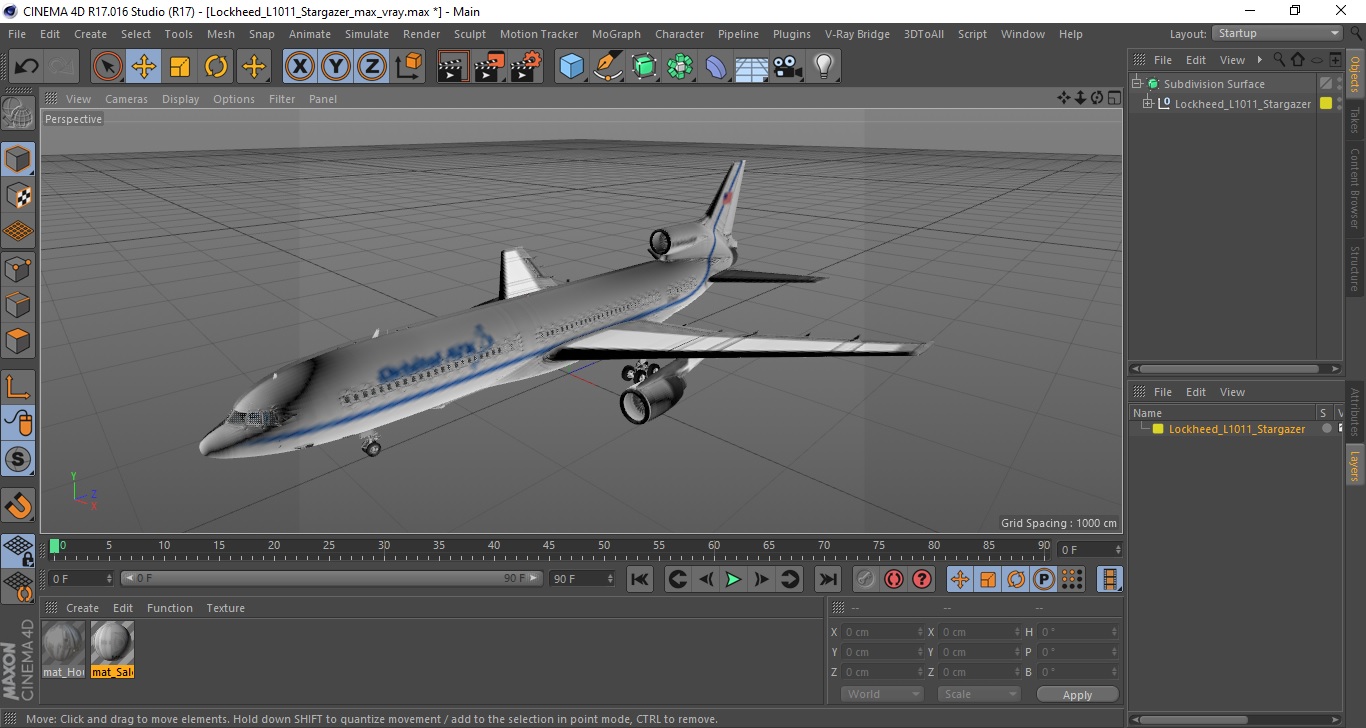Switch to Model mode
The image size is (1366, 728).
18,159
